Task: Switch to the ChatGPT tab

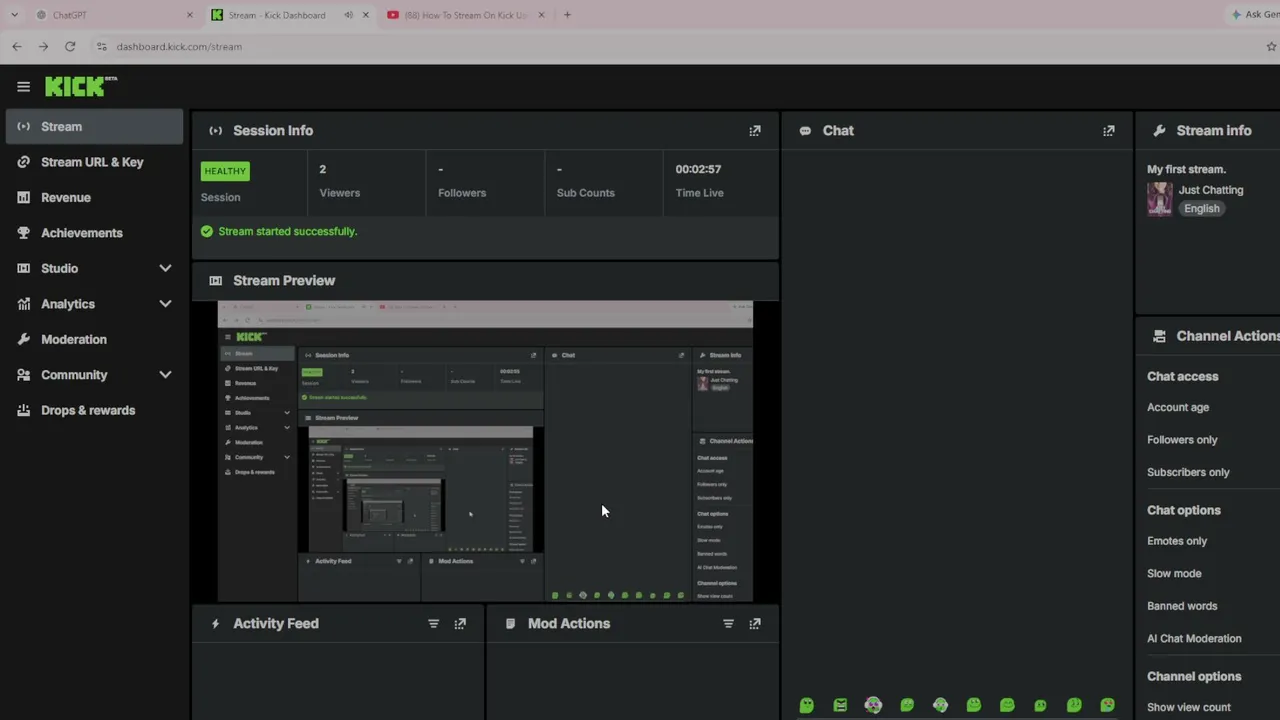Action: (x=113, y=15)
